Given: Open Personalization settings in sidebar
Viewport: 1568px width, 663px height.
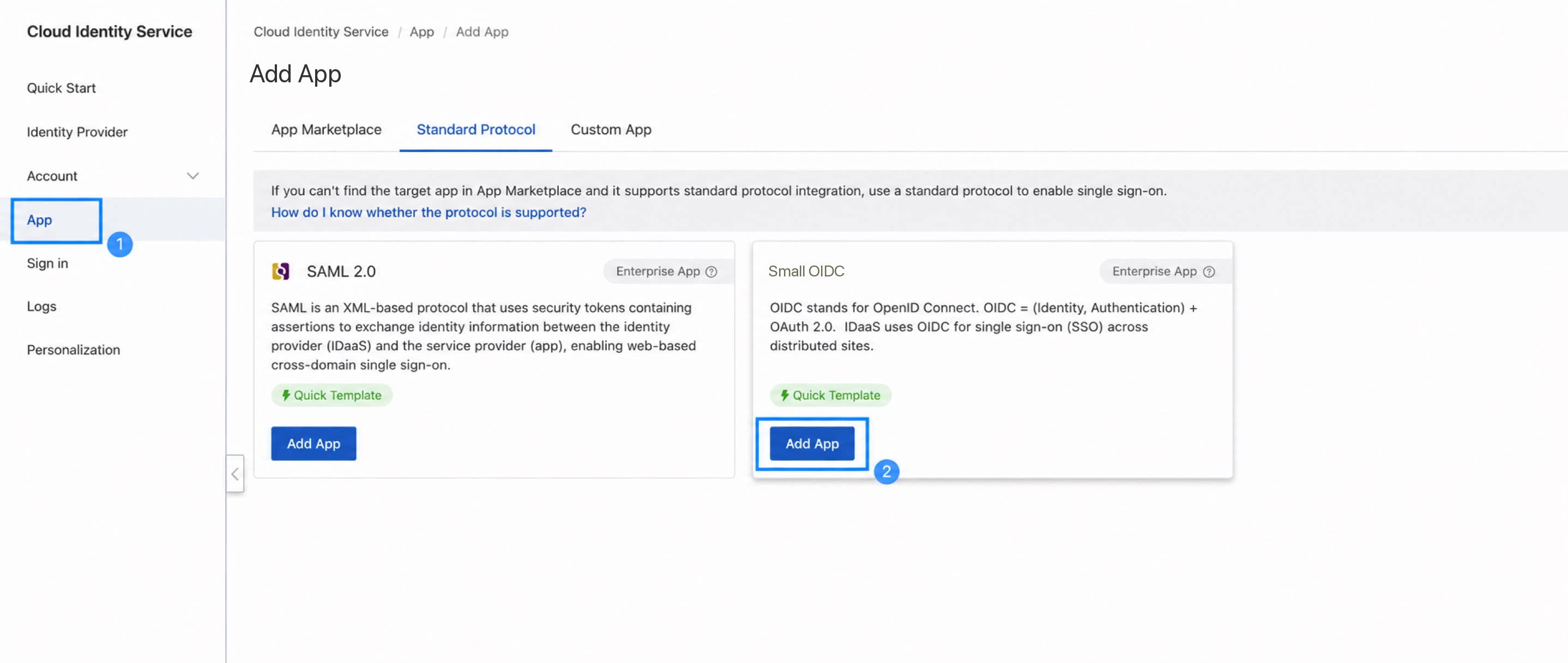Looking at the screenshot, I should click(x=74, y=350).
